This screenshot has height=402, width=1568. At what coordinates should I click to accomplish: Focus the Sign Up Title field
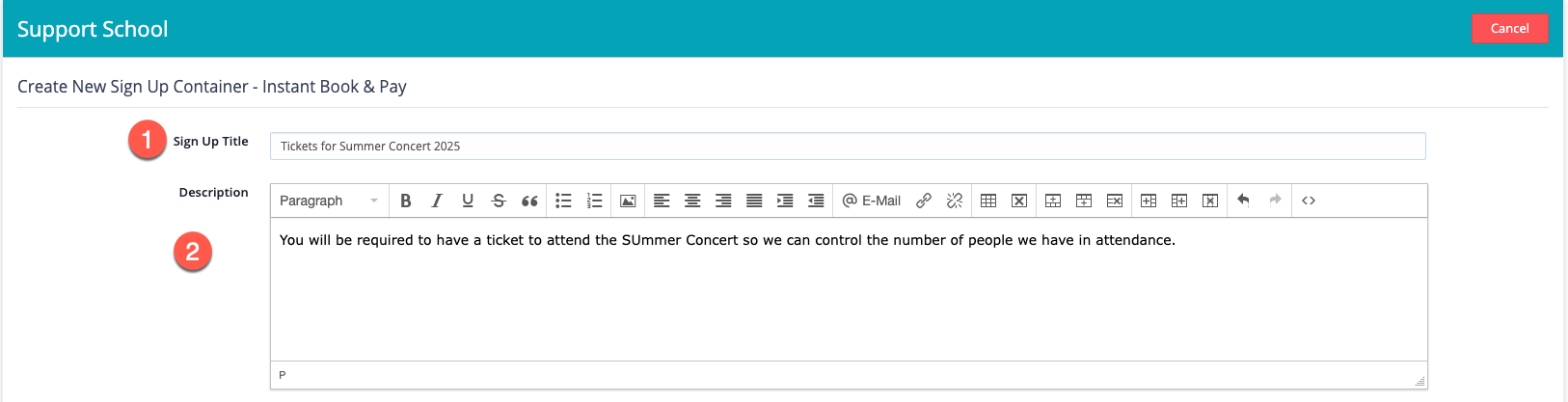click(x=848, y=147)
